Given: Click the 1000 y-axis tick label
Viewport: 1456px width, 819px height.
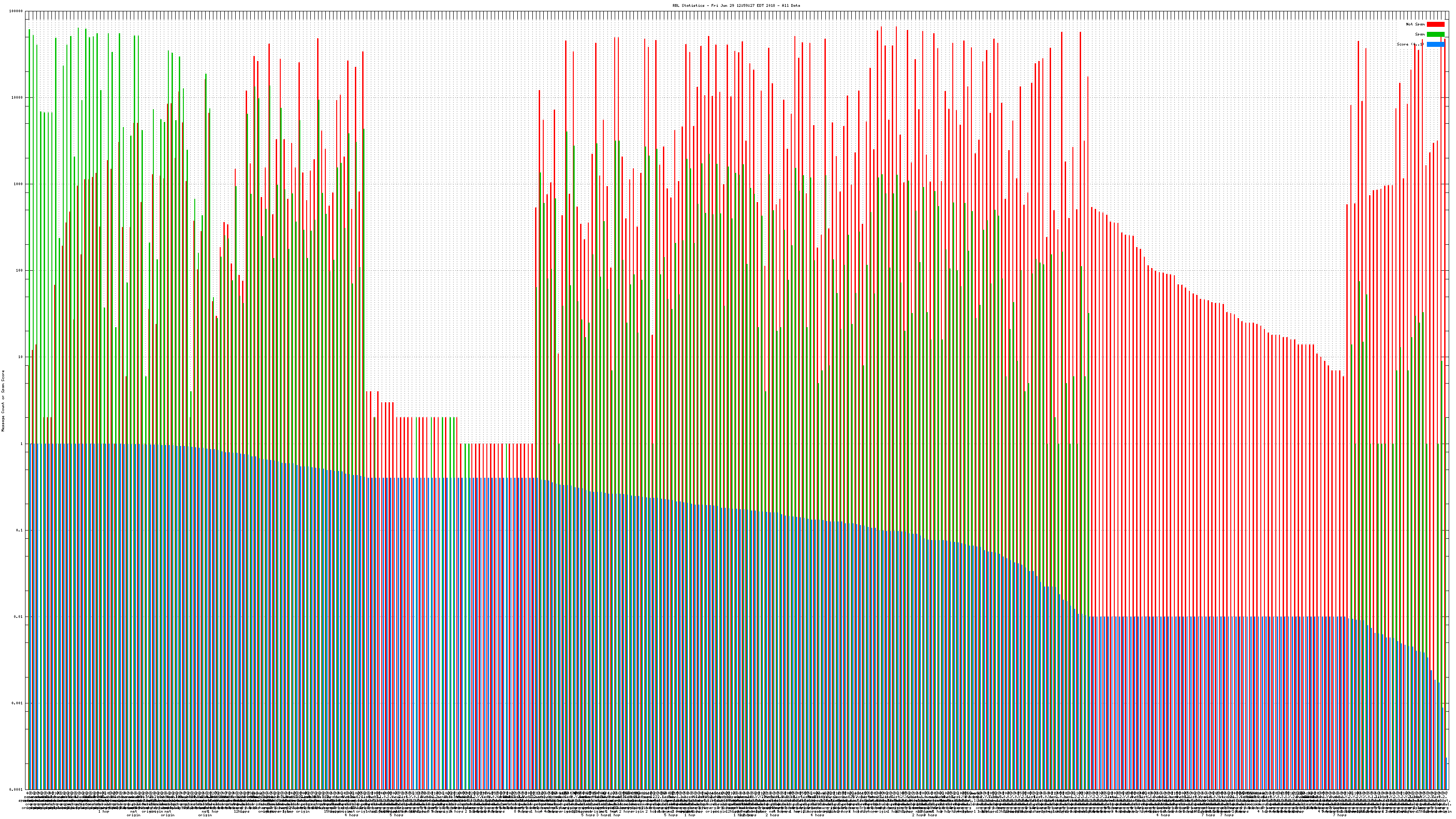Looking at the screenshot, I should pyautogui.click(x=19, y=184).
